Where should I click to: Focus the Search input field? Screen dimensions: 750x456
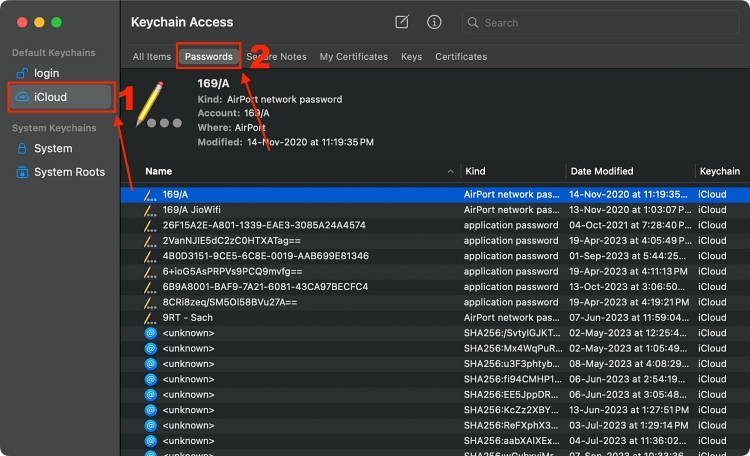(x=601, y=22)
